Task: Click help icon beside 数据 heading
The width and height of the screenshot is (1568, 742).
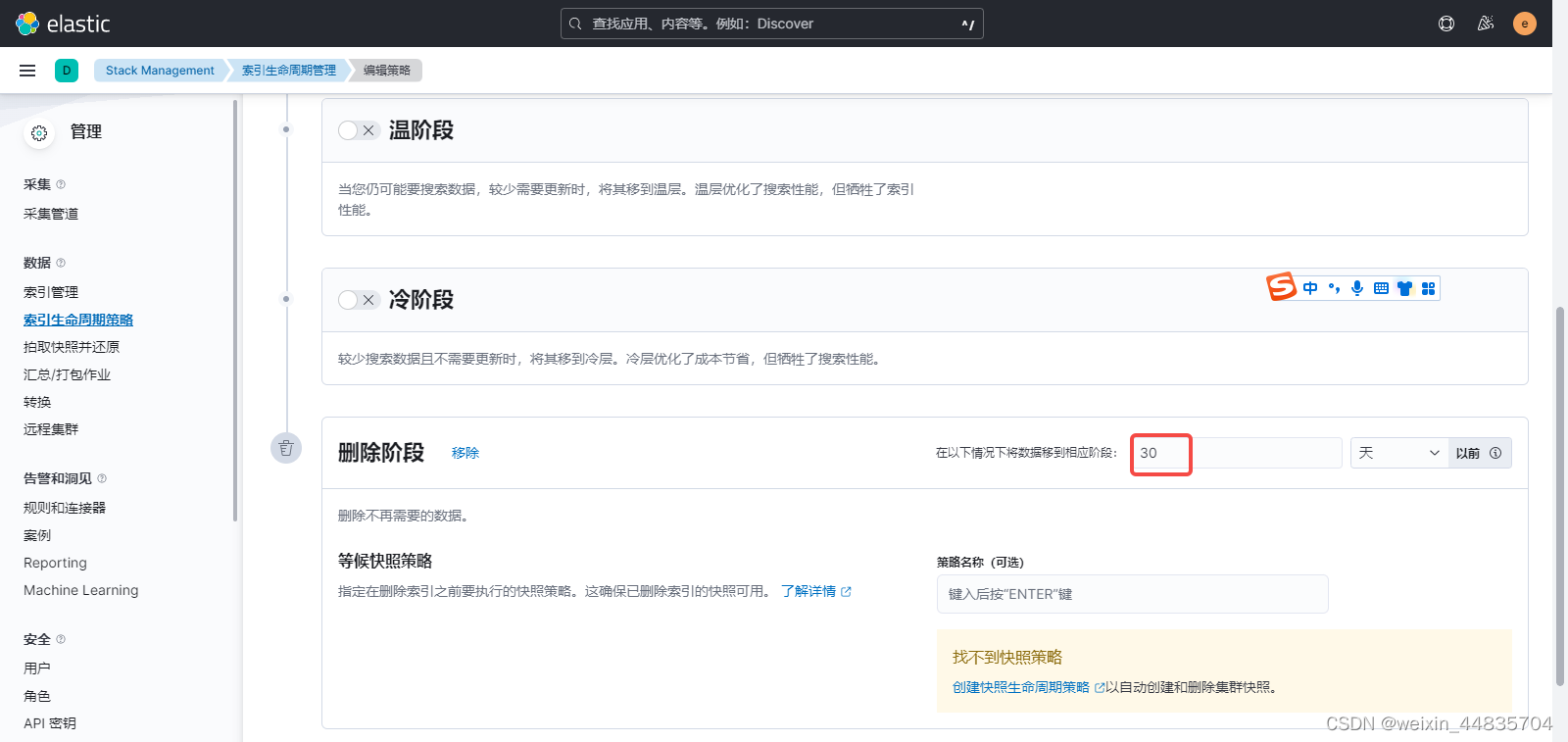Action: point(61,263)
